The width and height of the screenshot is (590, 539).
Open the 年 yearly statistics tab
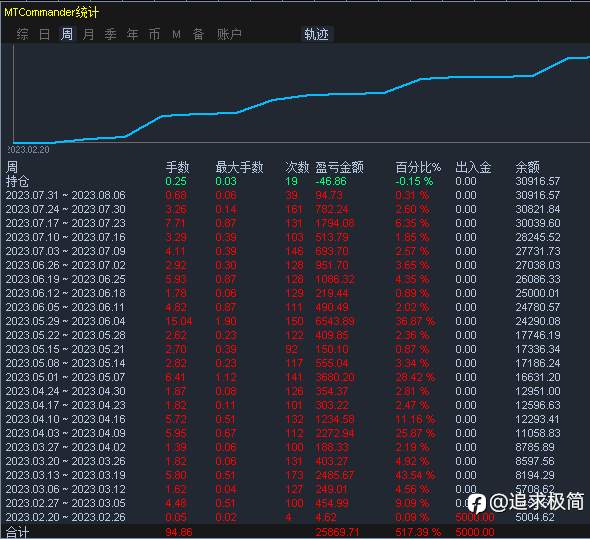point(132,34)
